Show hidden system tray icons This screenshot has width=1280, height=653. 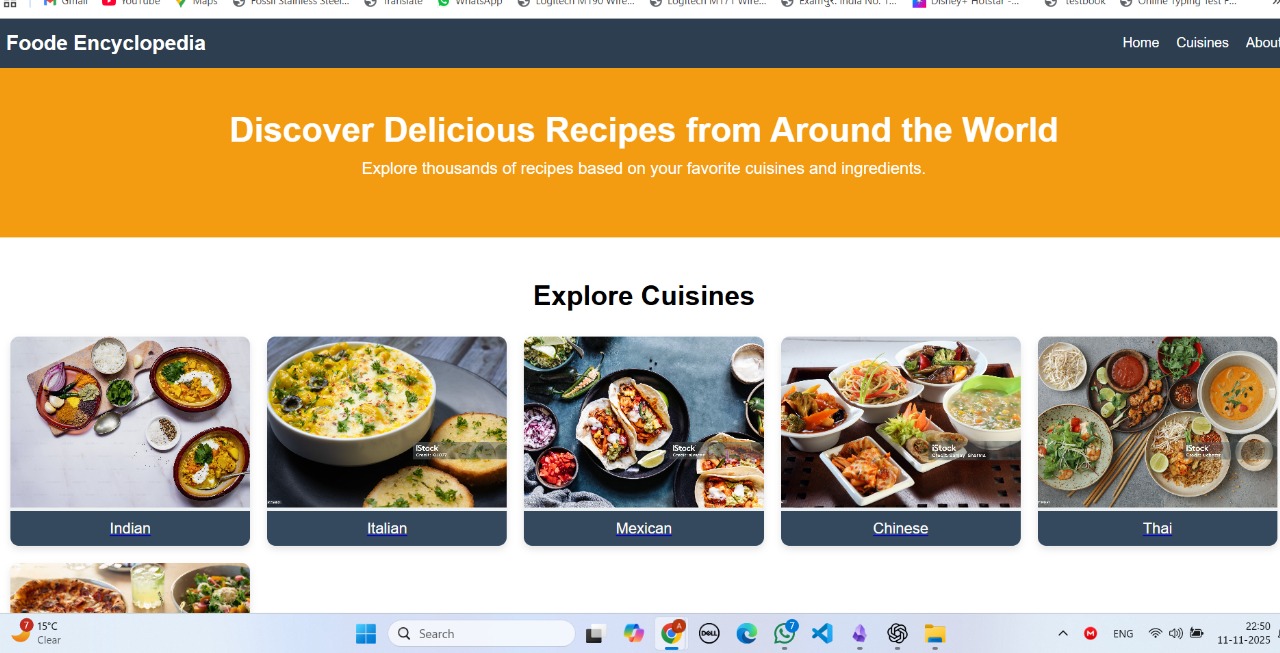point(1063,633)
